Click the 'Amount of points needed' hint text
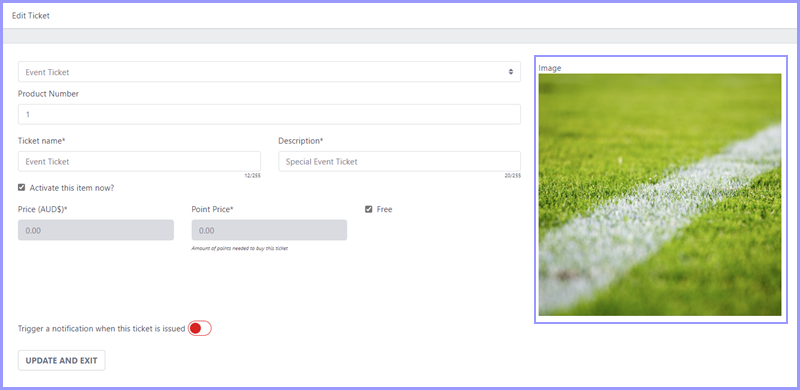The image size is (800, 390). point(240,249)
